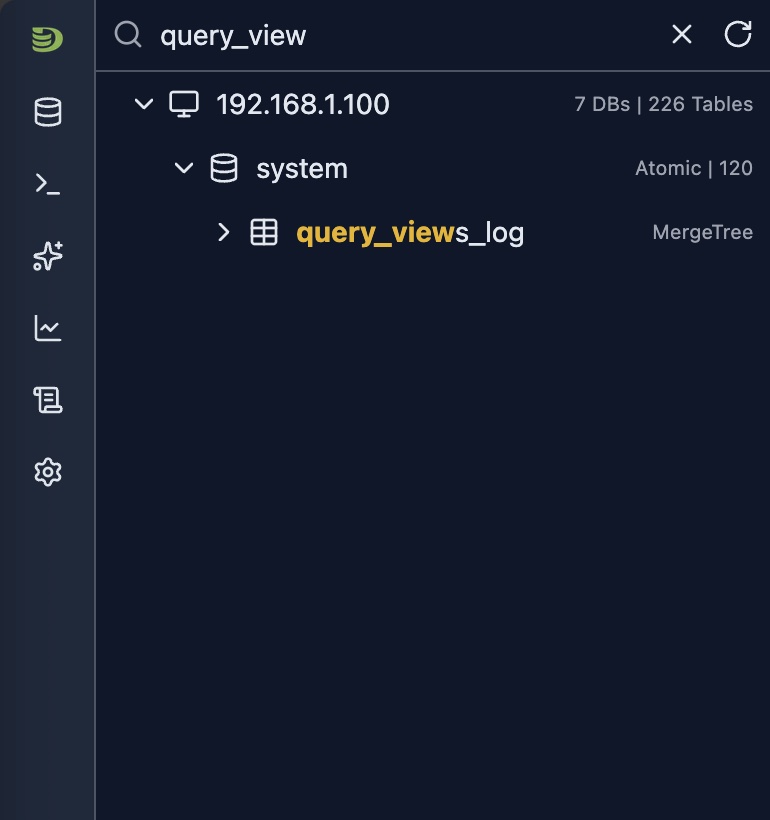Click the database cylinder icon beside system
Viewport: 770px width, 820px height.
coord(225,168)
